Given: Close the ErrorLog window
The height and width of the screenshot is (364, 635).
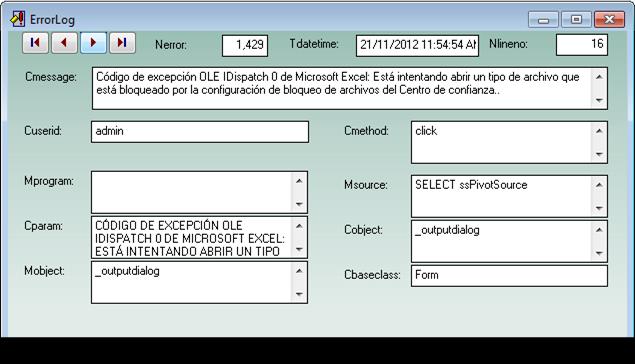Looking at the screenshot, I should tap(609, 19).
